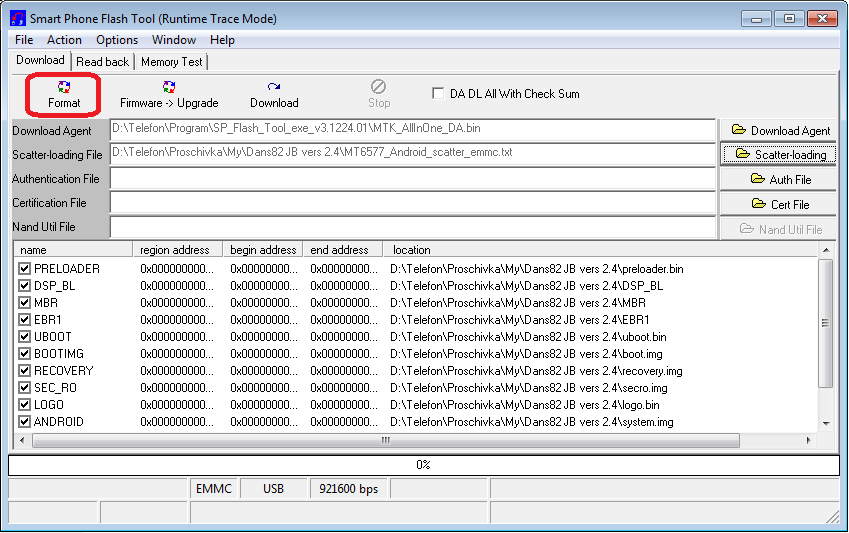
Task: Uncheck the RECOVERY partition
Action: point(24,370)
